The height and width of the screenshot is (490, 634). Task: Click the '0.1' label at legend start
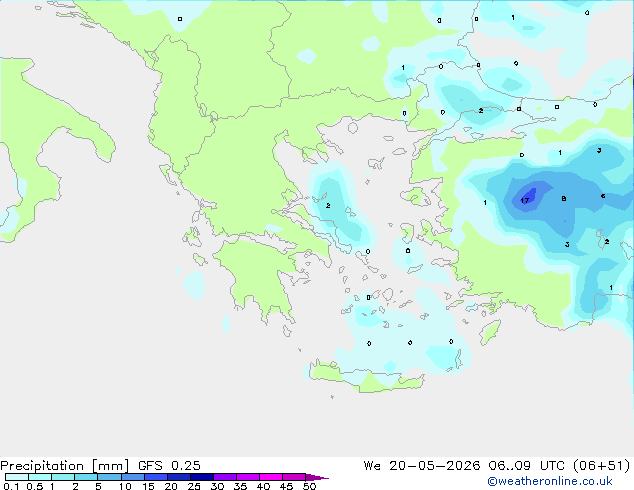pyautogui.click(x=11, y=486)
